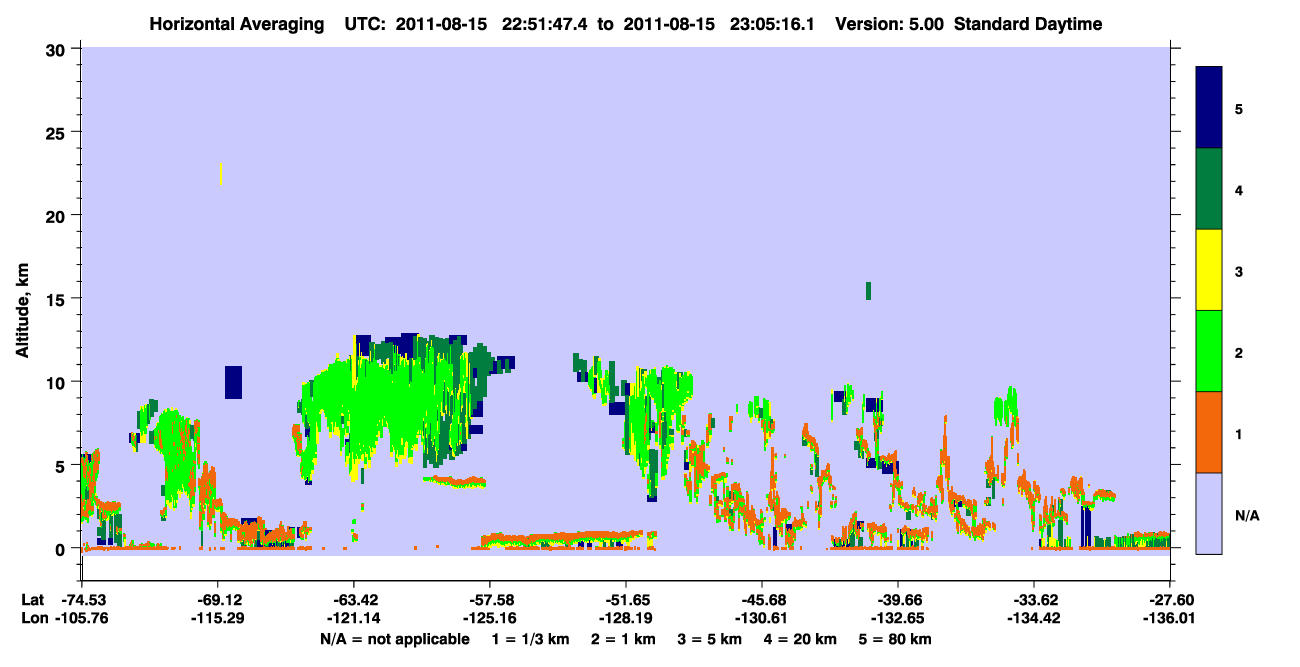
Task: Click legend text 'N/A = not applicable'
Action: click(394, 639)
